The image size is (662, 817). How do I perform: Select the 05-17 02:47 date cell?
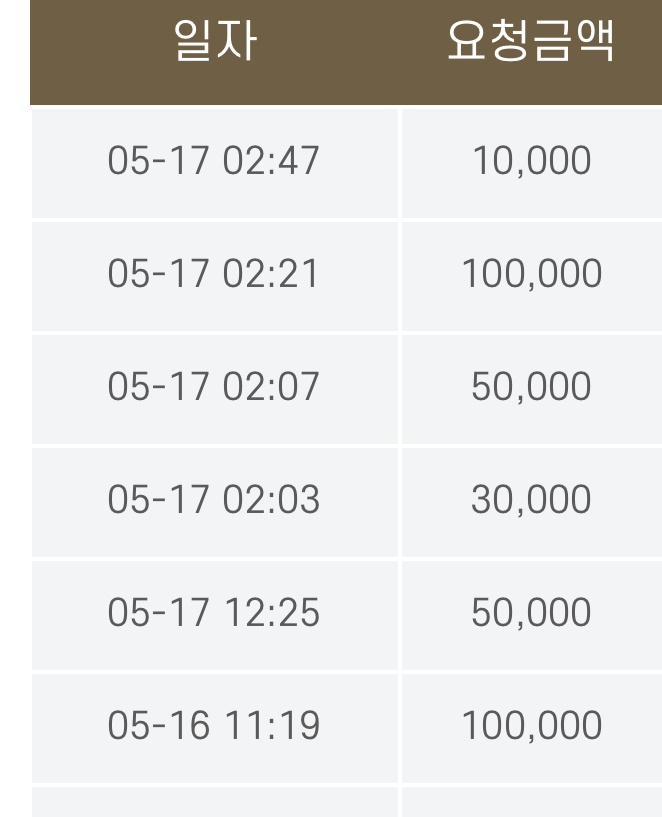click(214, 161)
